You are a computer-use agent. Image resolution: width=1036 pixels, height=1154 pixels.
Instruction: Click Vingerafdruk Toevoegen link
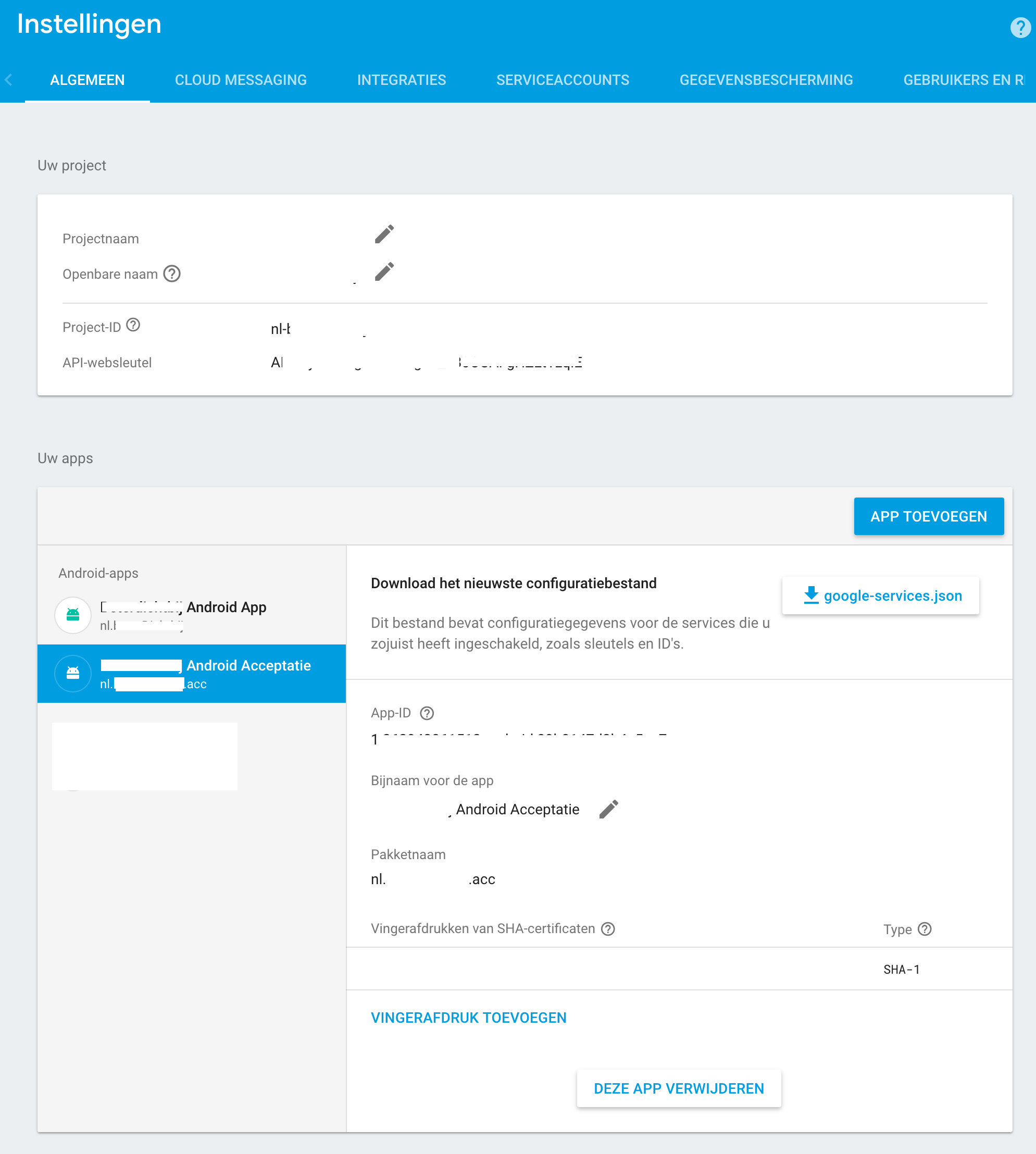pos(468,1017)
